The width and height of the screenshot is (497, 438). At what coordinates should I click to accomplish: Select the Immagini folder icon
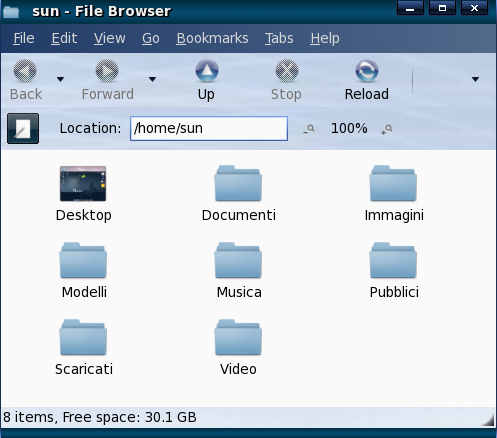pyautogui.click(x=393, y=183)
